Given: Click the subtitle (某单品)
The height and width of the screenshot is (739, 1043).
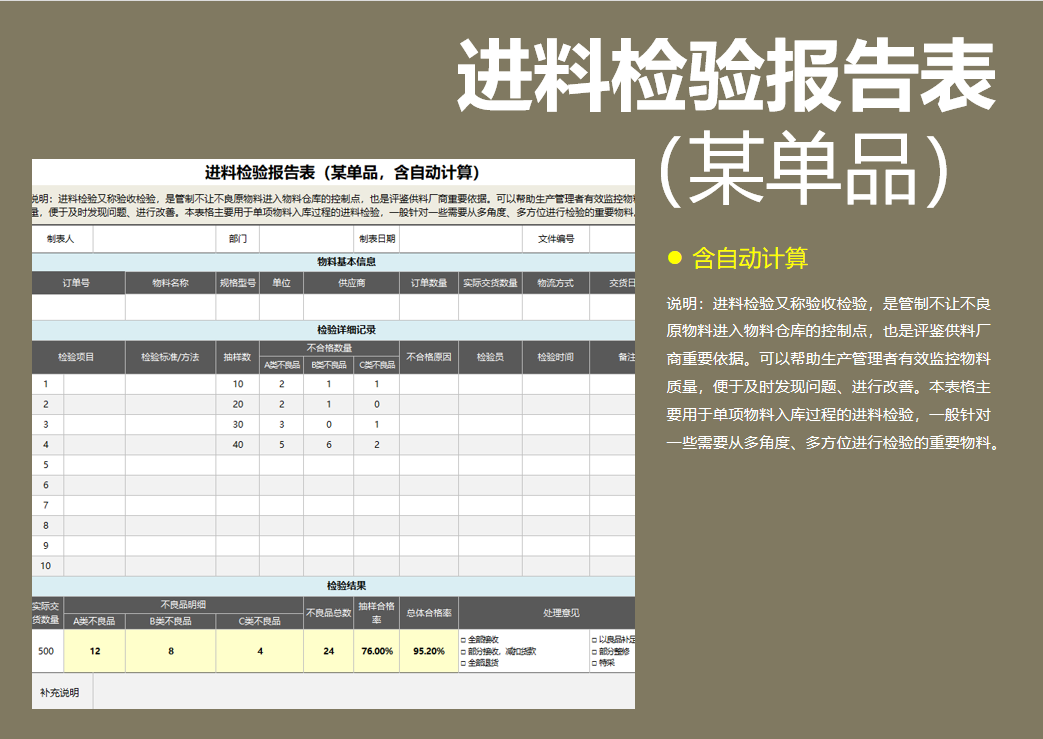Looking at the screenshot, I should (806, 169).
